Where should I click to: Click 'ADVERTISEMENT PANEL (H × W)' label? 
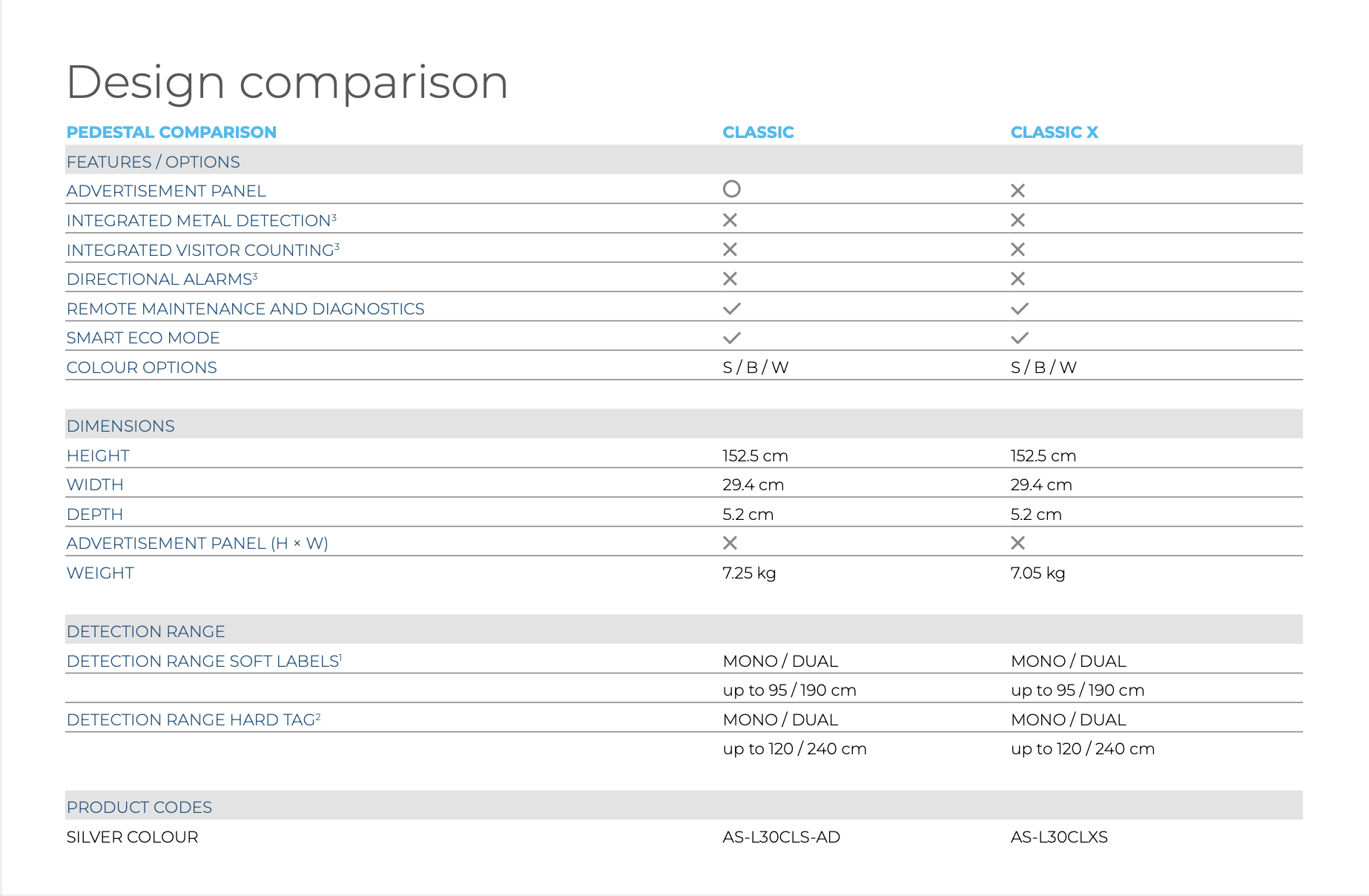point(197,544)
